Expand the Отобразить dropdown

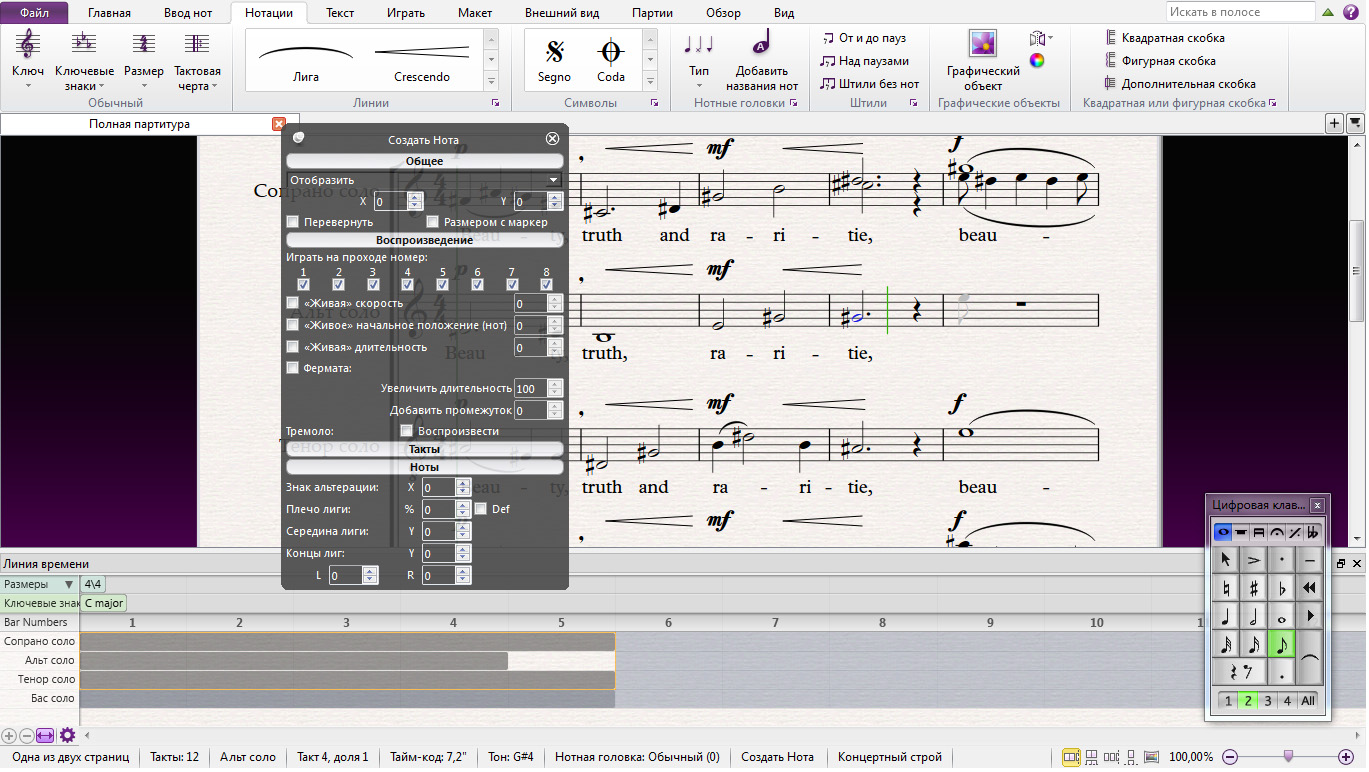[x=424, y=180]
